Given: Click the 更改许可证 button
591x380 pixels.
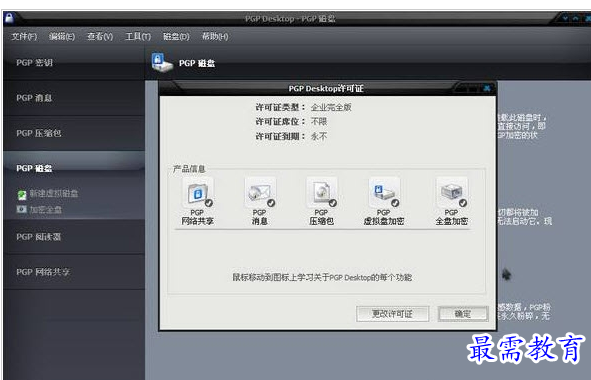Looking at the screenshot, I should [x=392, y=314].
